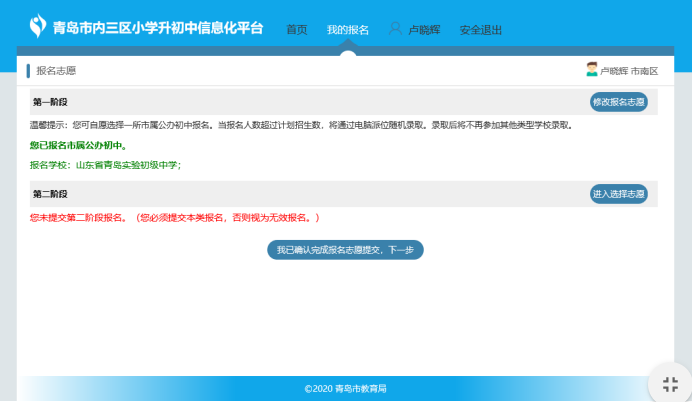692x402 pixels.
Task: Click the 青岛市内三区小学升初中信息化平台 title
Action: 158,28
